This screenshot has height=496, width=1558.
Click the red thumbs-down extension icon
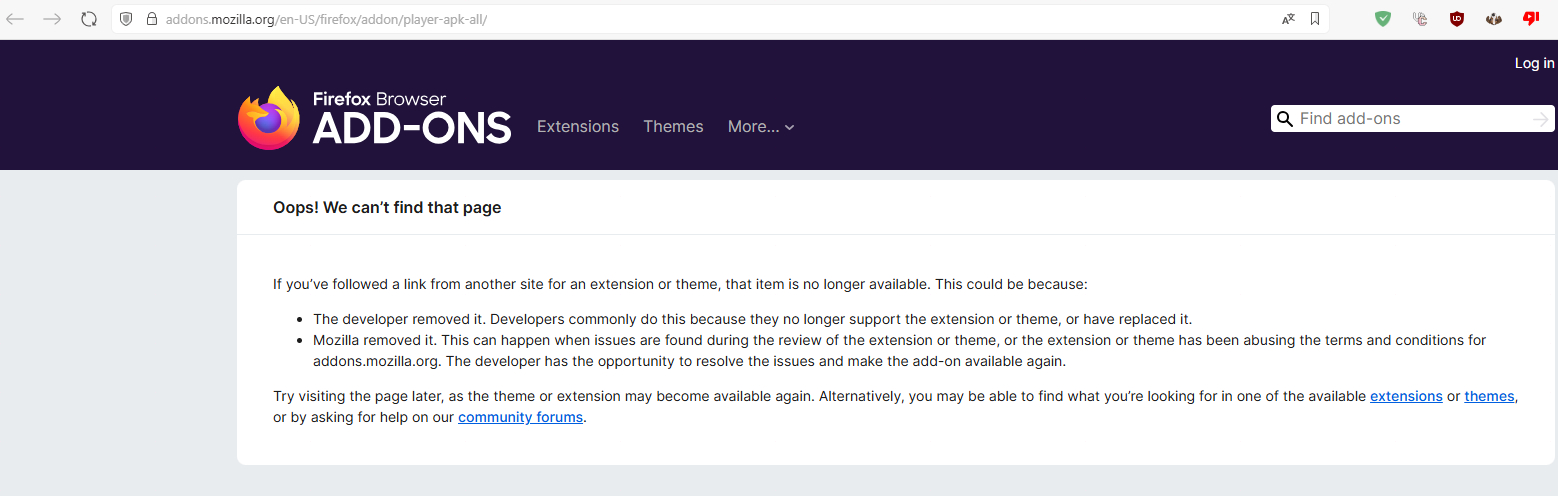1530,19
